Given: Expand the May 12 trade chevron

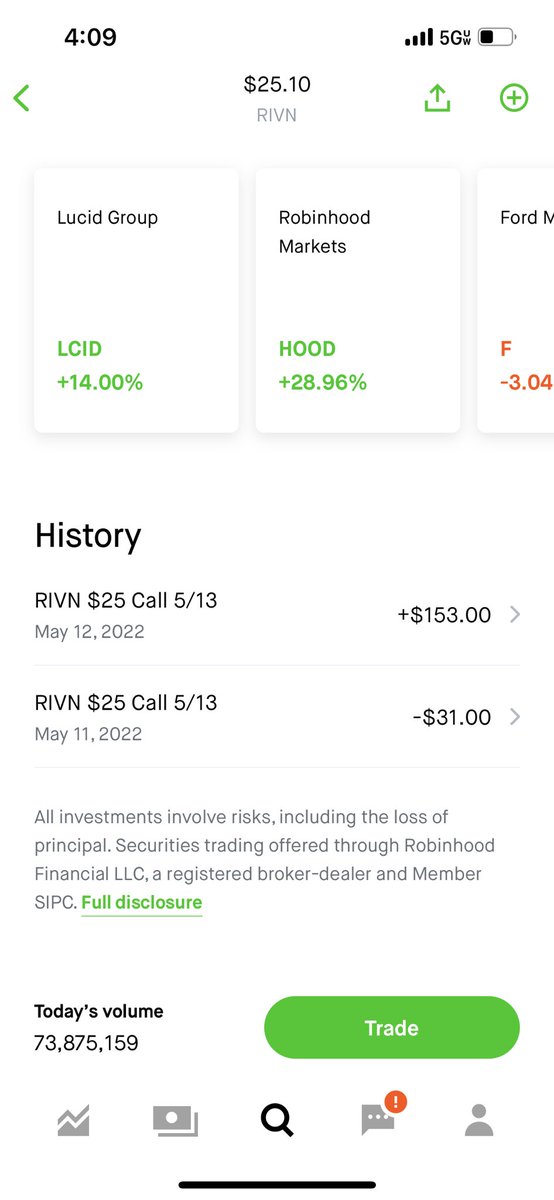Looking at the screenshot, I should 515,615.
